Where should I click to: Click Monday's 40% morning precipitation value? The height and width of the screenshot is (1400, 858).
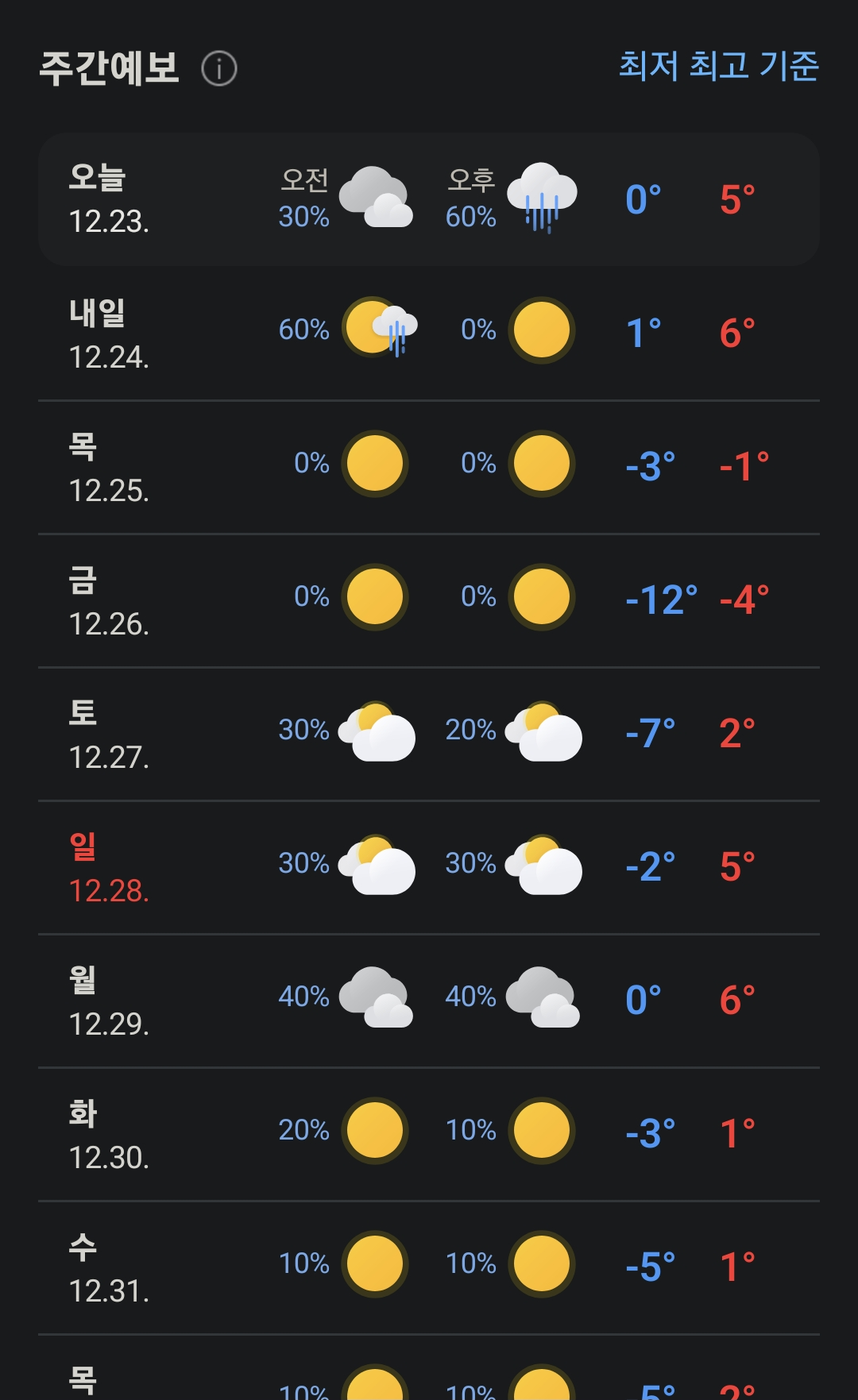pos(303,997)
